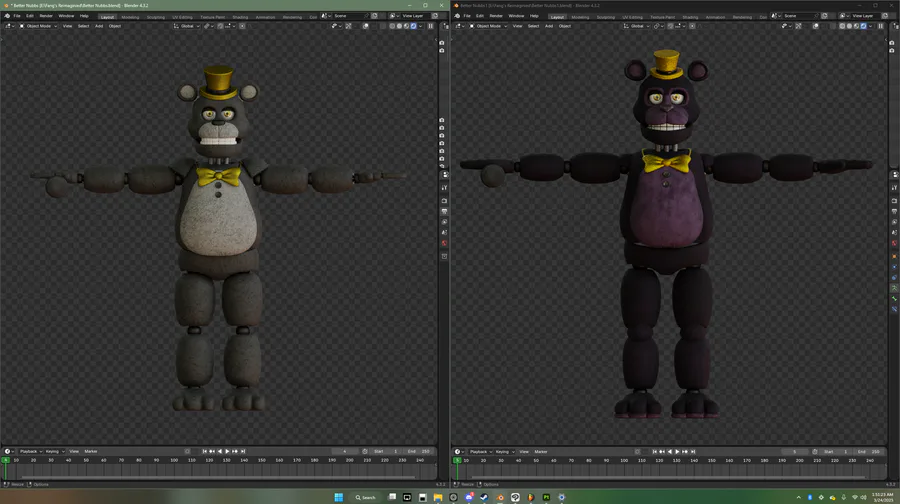900x504 pixels.
Task: Toggle snapping magnet in right window
Action: (670, 26)
